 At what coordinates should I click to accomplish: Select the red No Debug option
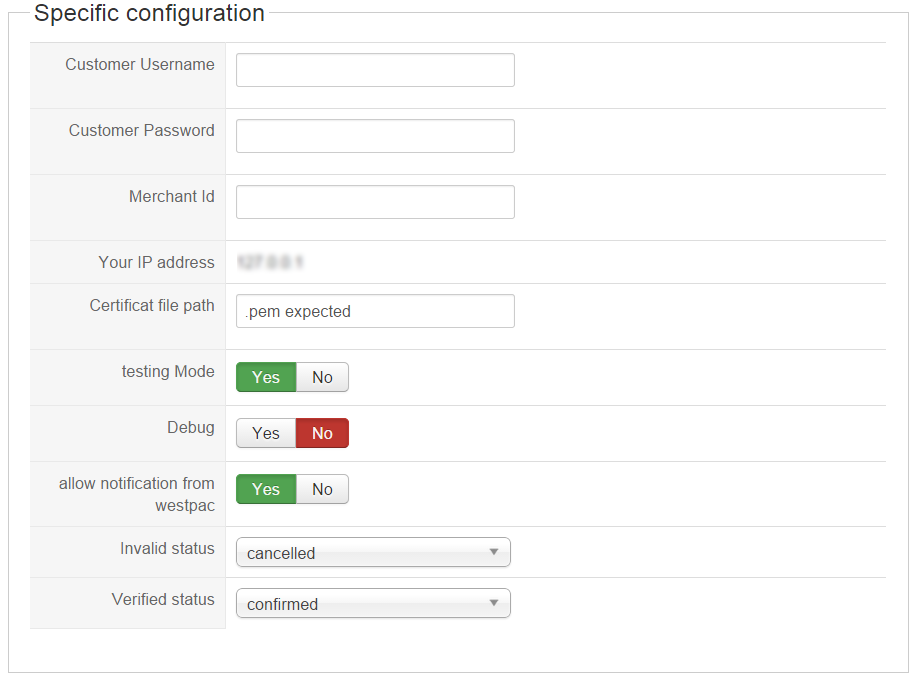click(322, 433)
